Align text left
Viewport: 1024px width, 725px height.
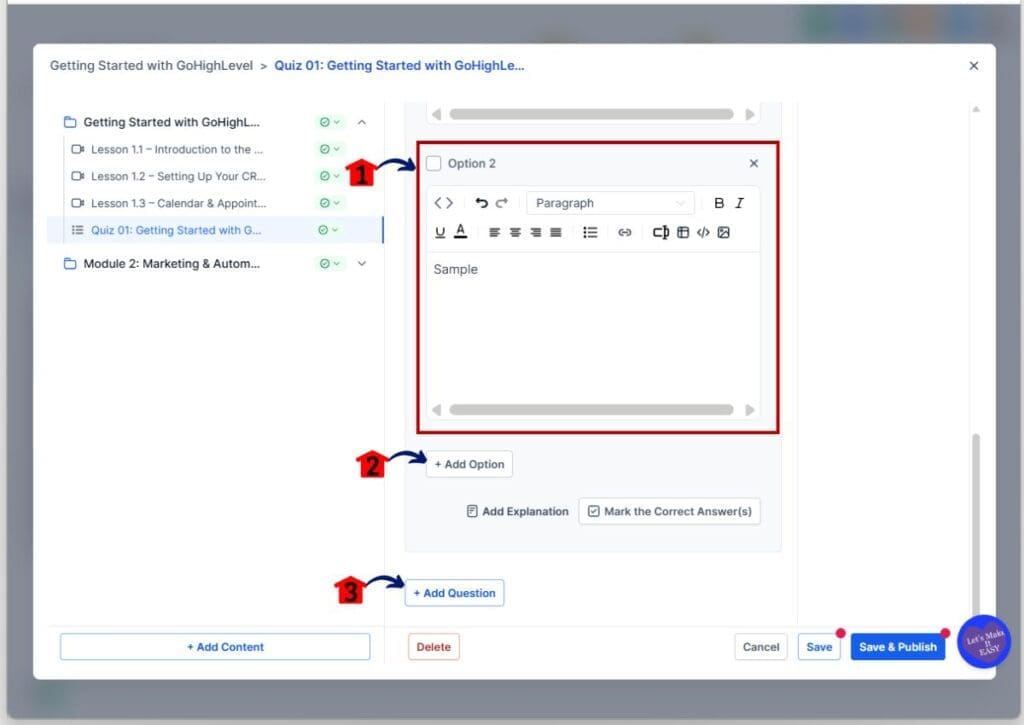pos(494,233)
